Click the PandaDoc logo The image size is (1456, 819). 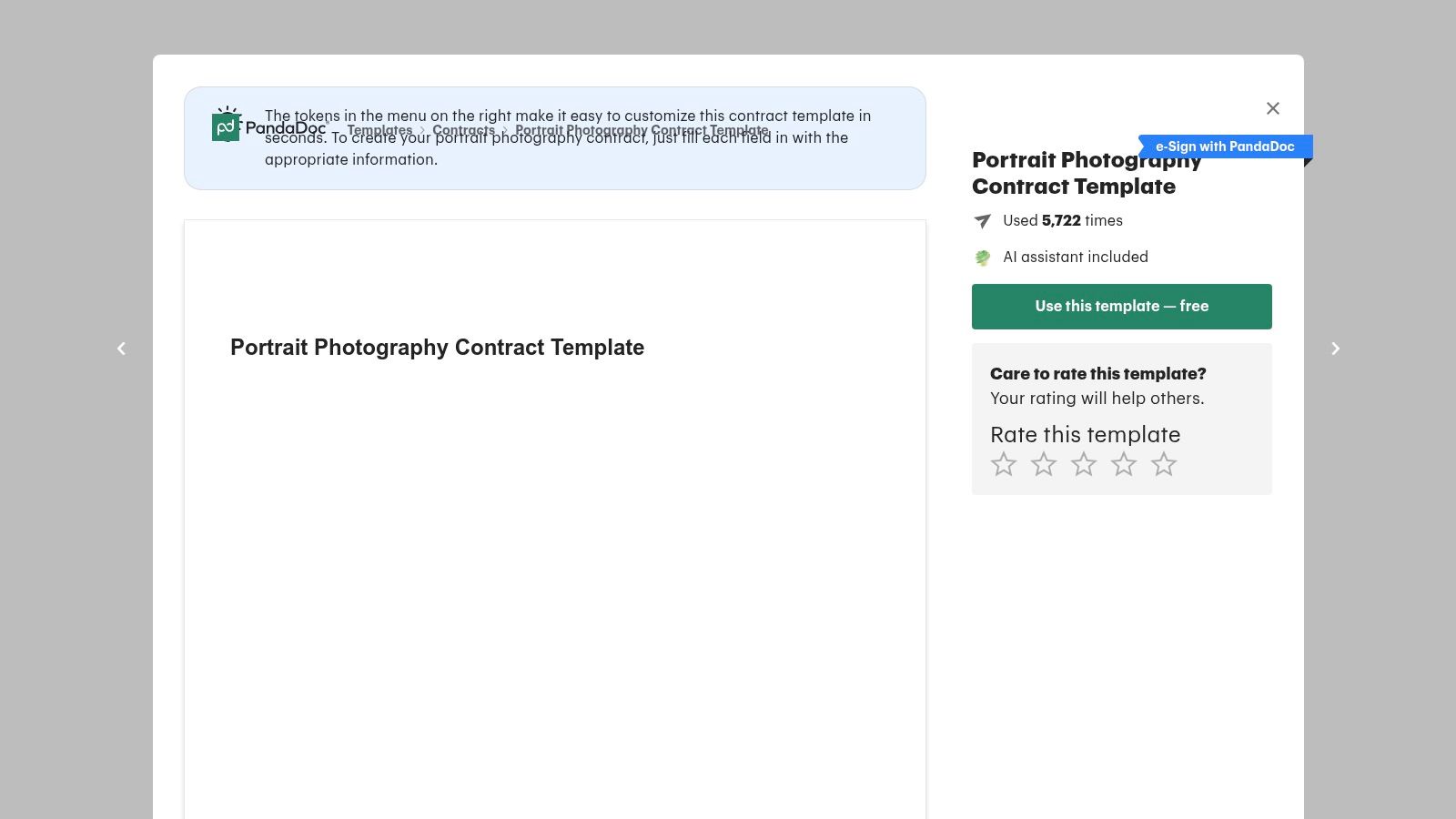pyautogui.click(x=268, y=127)
